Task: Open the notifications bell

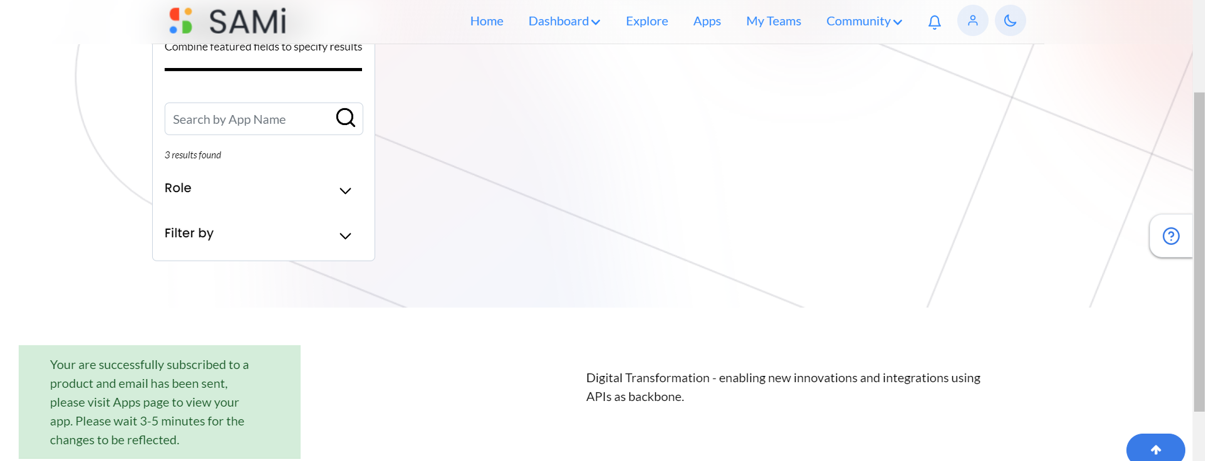Action: click(x=934, y=21)
